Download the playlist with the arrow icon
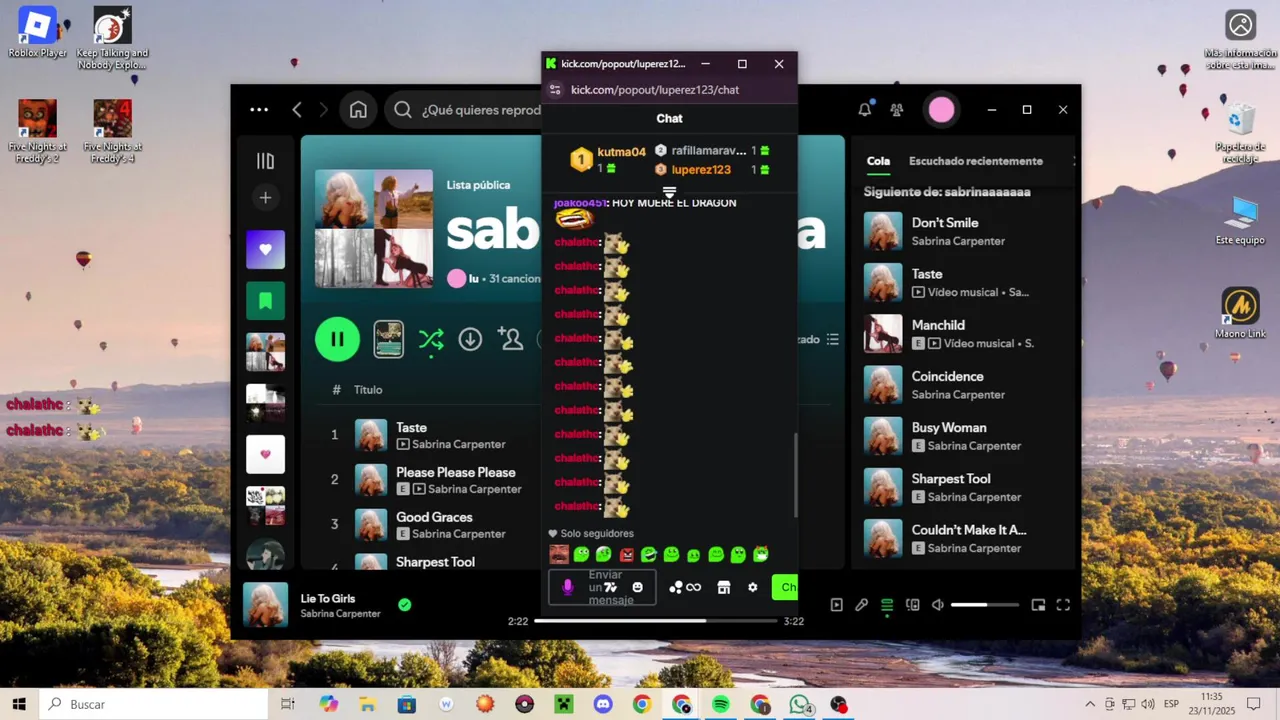Viewport: 1280px width, 720px height. [470, 339]
